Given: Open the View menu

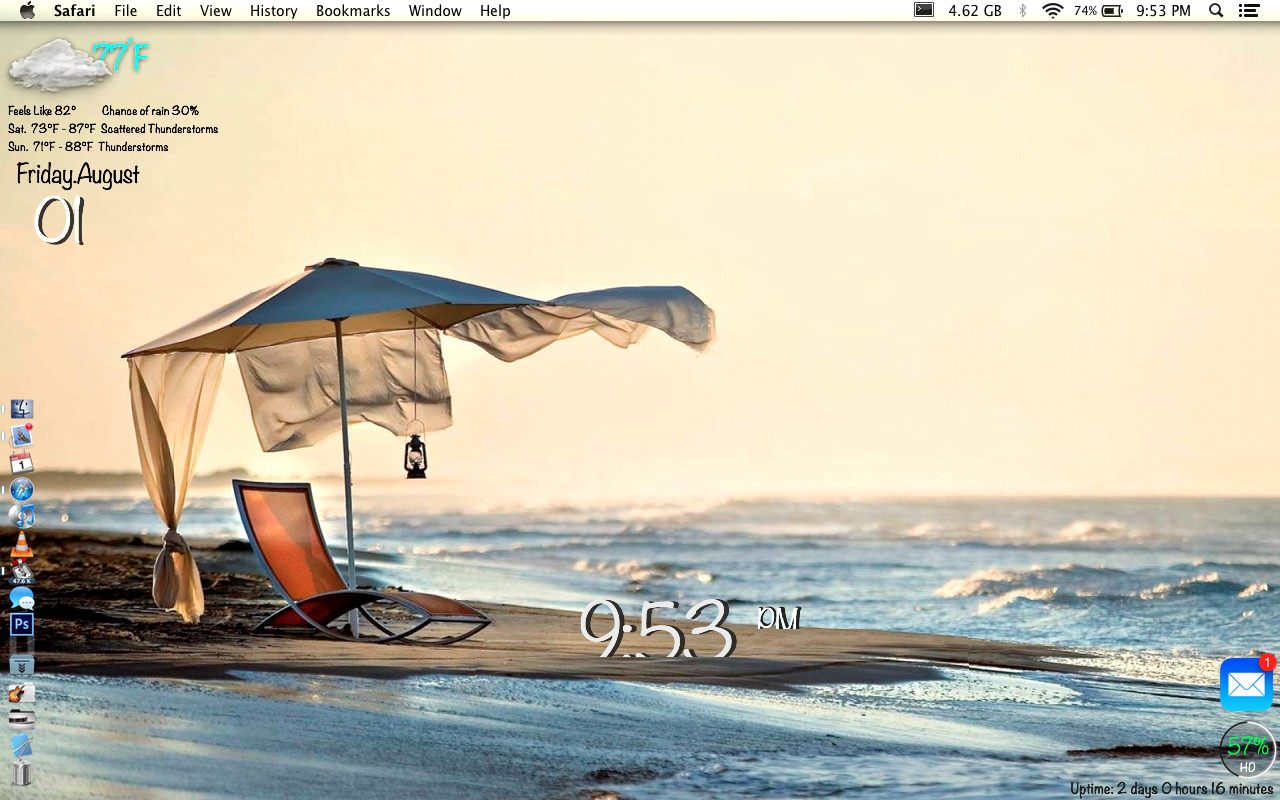Looking at the screenshot, I should 216,11.
